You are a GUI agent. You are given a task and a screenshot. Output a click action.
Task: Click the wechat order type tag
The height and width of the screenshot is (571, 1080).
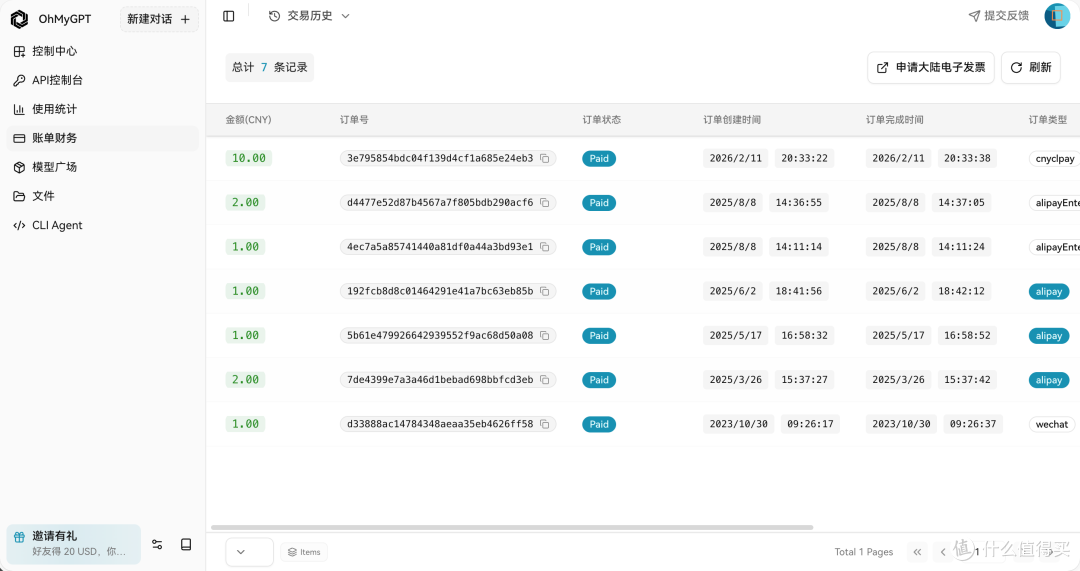pyautogui.click(x=1052, y=424)
